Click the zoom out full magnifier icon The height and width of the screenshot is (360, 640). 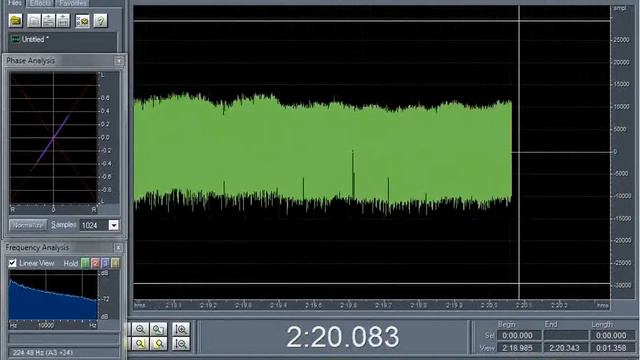pyautogui.click(x=158, y=329)
